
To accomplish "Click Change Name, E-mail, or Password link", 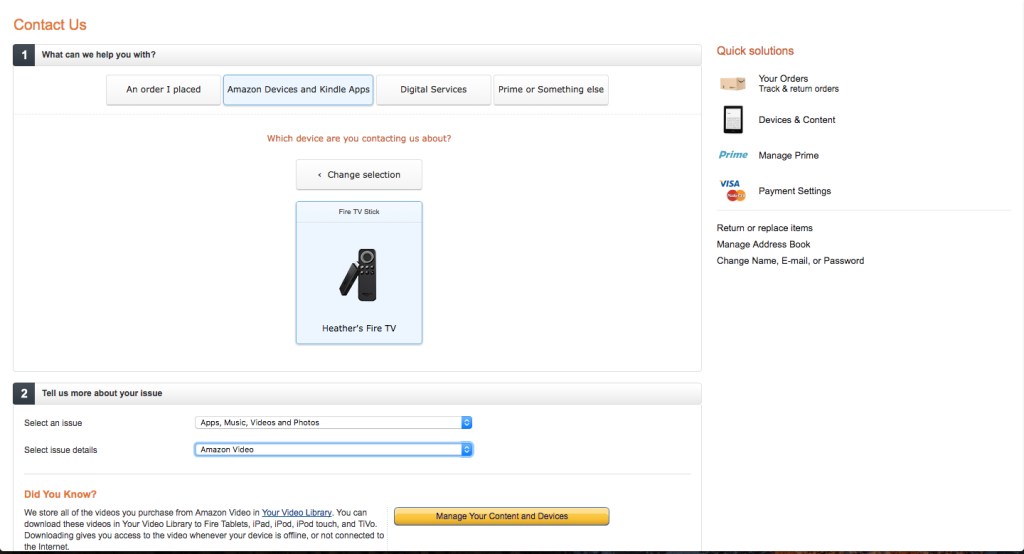I will point(790,261).
